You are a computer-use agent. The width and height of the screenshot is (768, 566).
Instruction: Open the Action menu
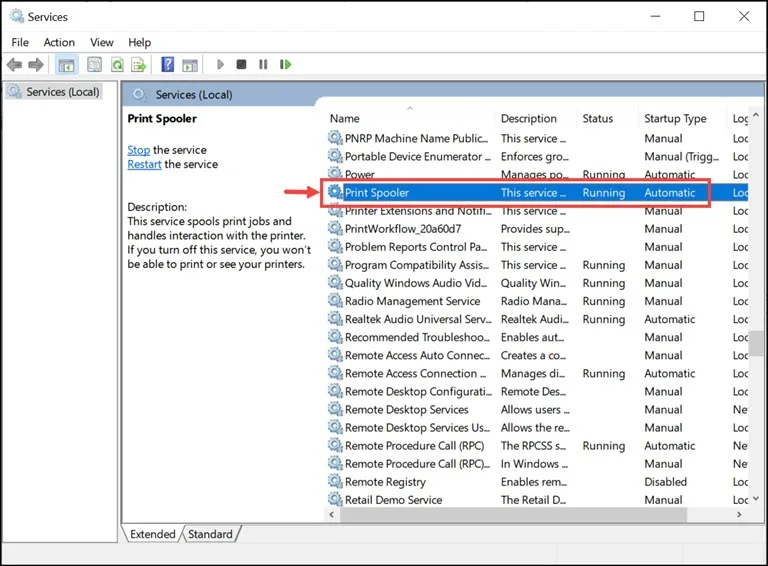(x=59, y=43)
